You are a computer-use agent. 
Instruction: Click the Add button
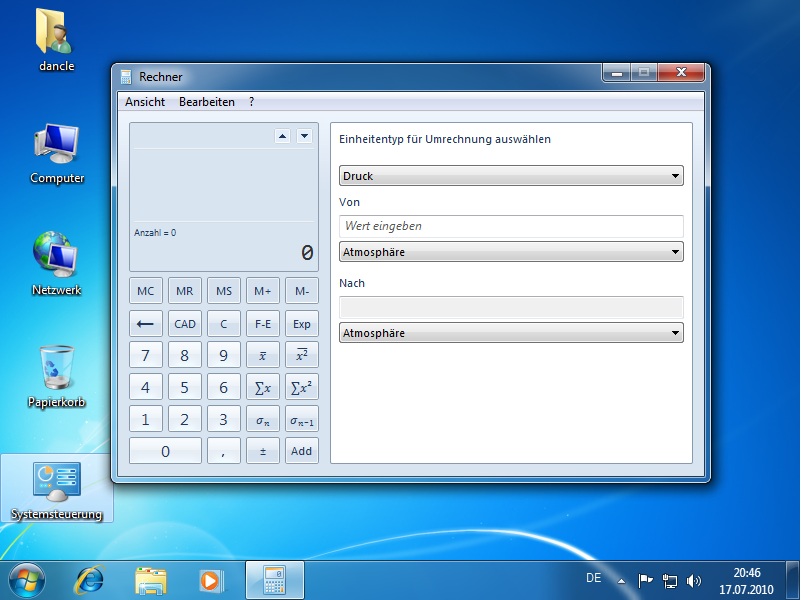coord(301,451)
